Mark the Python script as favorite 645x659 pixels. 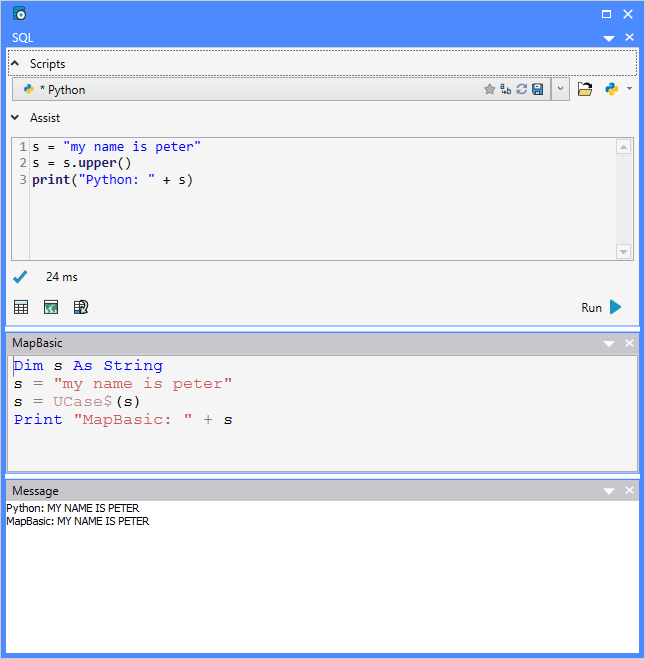point(489,89)
